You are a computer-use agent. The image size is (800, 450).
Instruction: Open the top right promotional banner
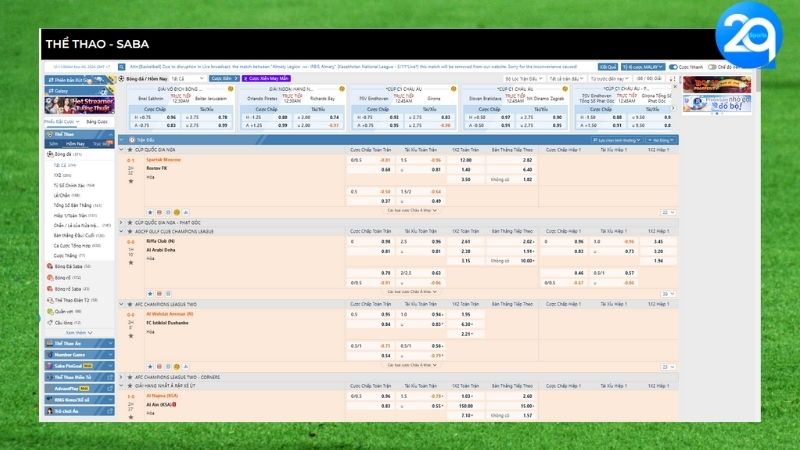[717, 84]
